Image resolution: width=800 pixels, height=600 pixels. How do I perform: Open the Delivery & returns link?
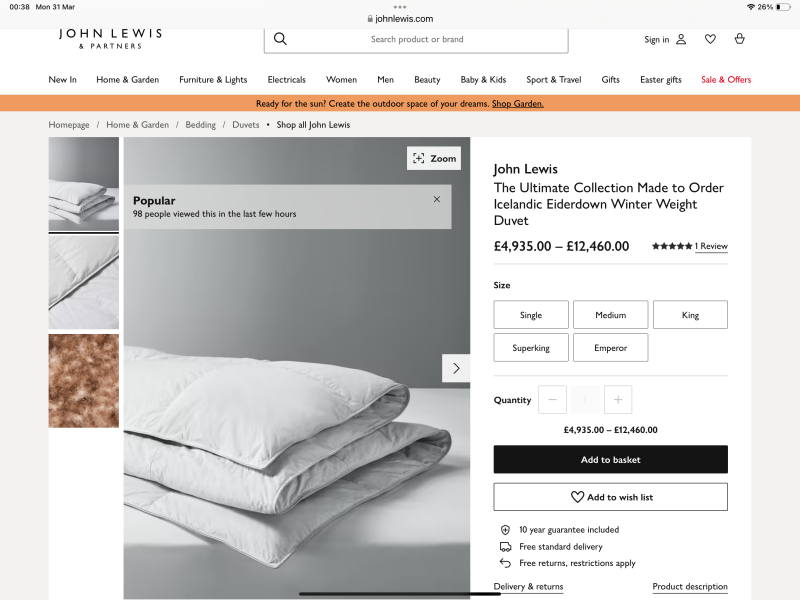[528, 586]
